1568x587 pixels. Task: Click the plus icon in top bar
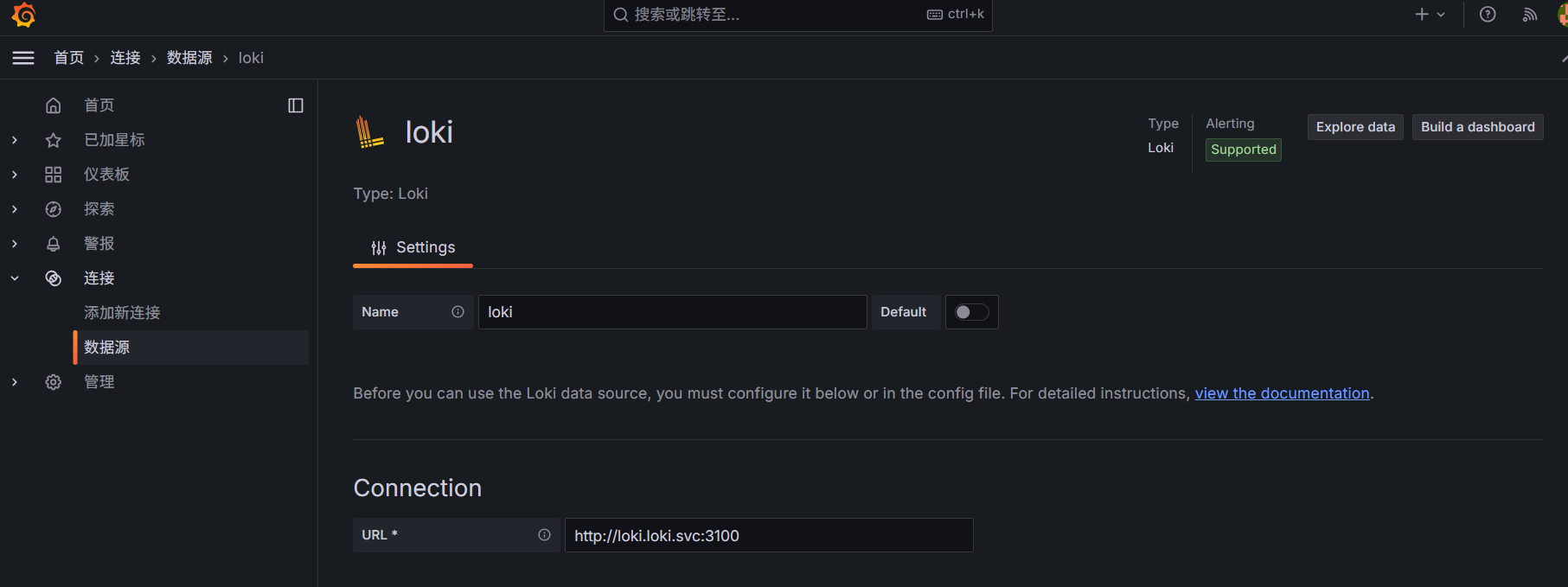coord(1422,15)
